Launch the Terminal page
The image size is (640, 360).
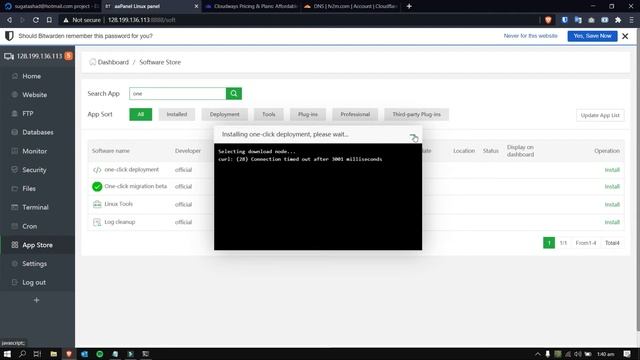click(x=35, y=207)
